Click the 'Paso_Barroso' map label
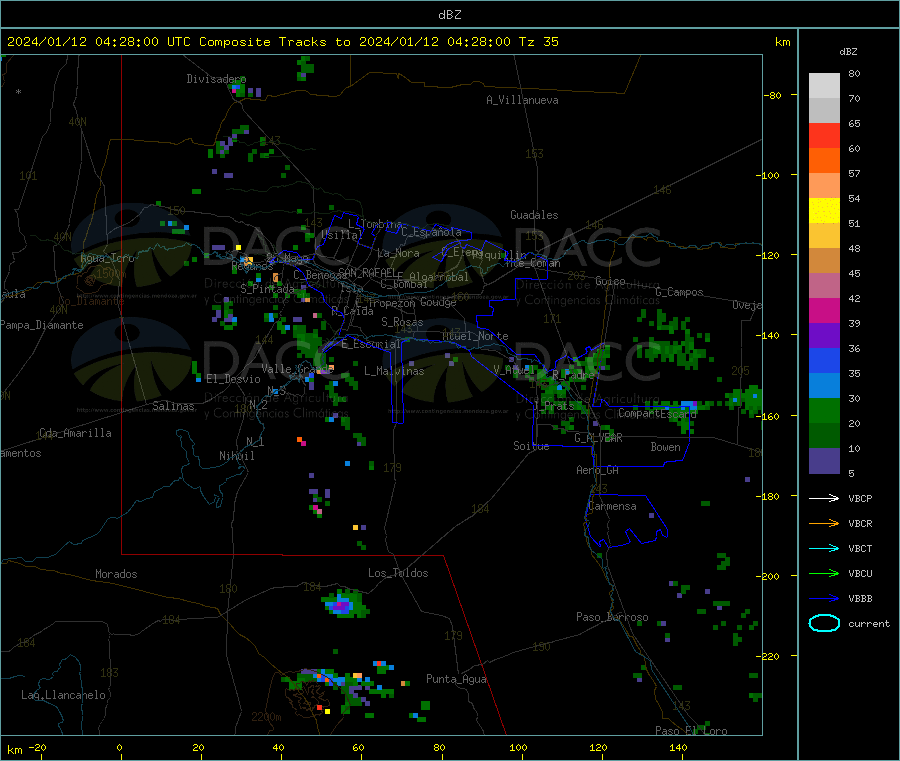The height and width of the screenshot is (761, 900). [612, 617]
